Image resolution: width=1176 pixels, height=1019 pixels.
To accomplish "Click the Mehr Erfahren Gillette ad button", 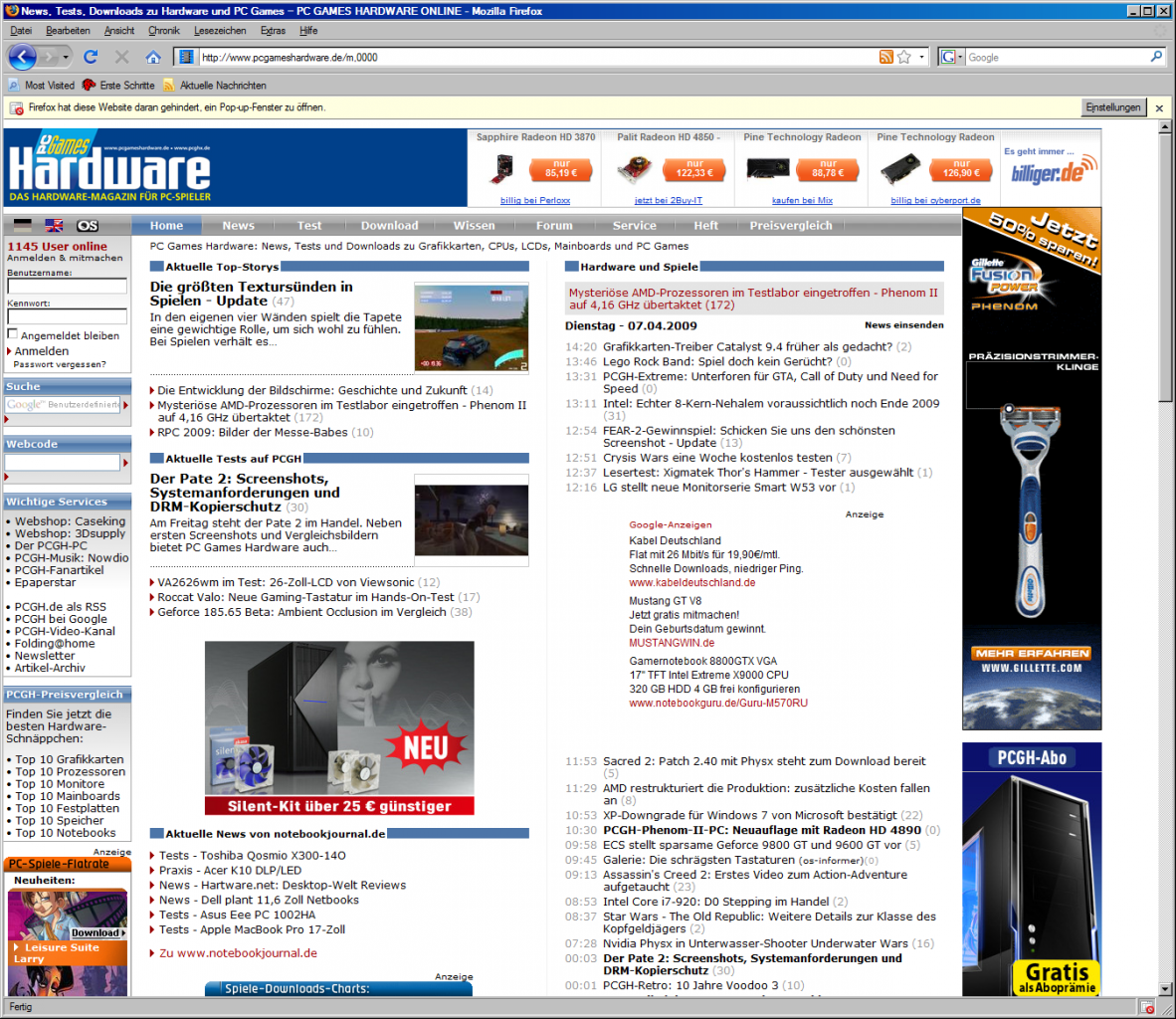I will pos(1033,654).
